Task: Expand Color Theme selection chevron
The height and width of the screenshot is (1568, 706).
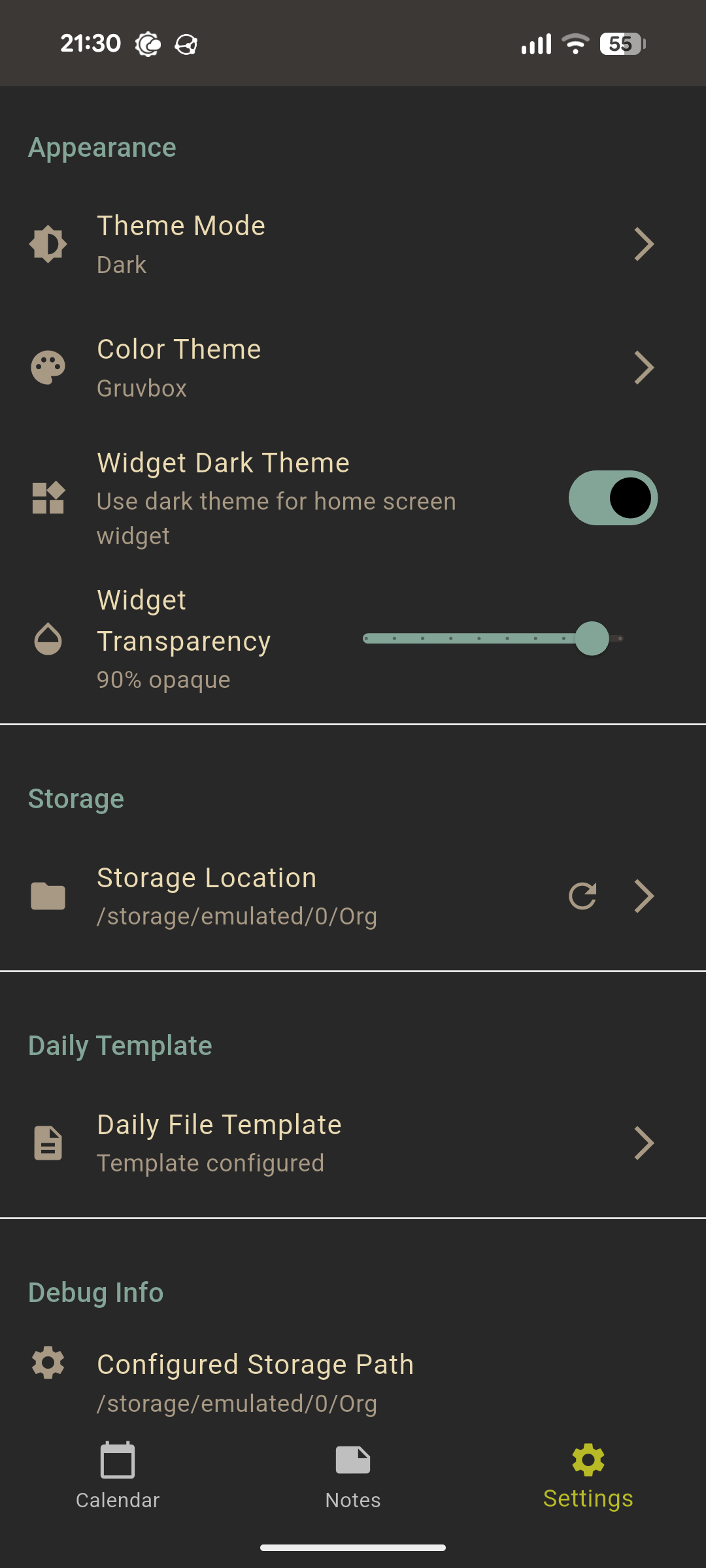Action: [644, 368]
